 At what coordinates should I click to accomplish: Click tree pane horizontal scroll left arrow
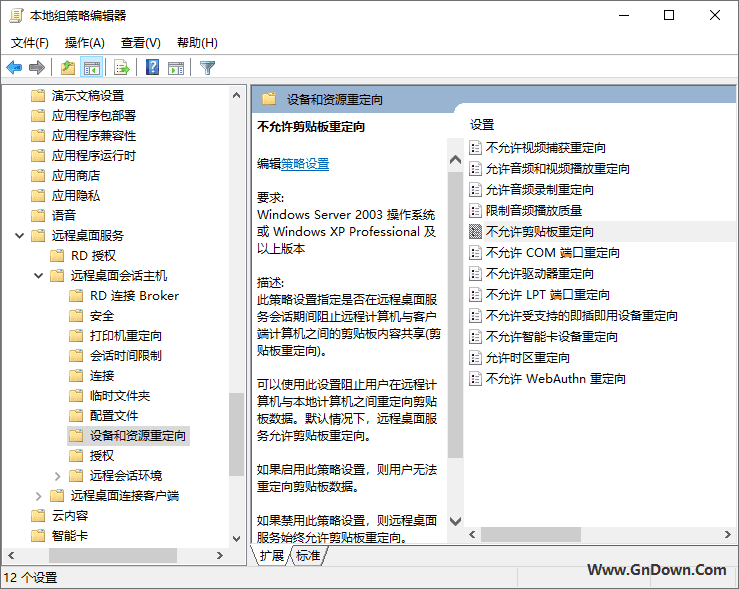(x=11, y=556)
